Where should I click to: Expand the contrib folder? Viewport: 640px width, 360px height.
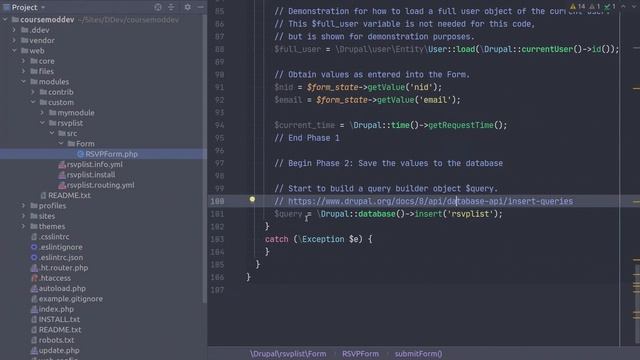pos(33,92)
